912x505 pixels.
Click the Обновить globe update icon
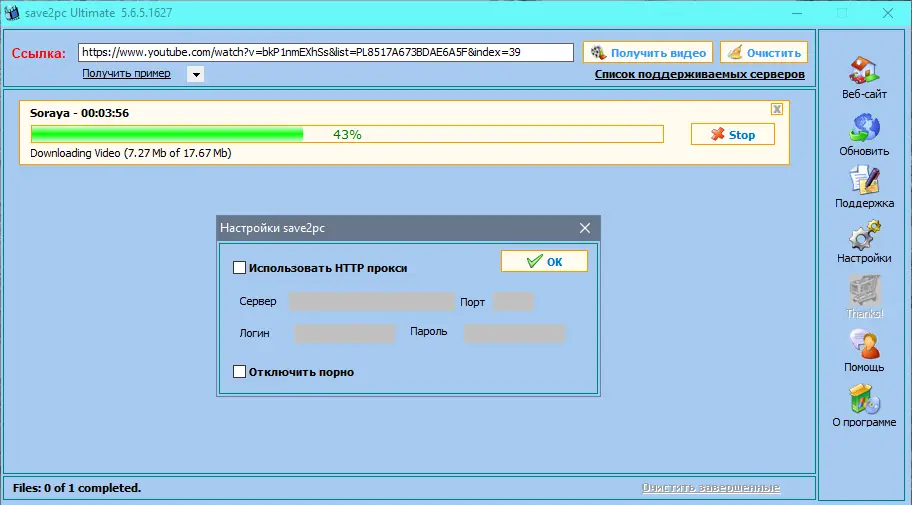[864, 128]
